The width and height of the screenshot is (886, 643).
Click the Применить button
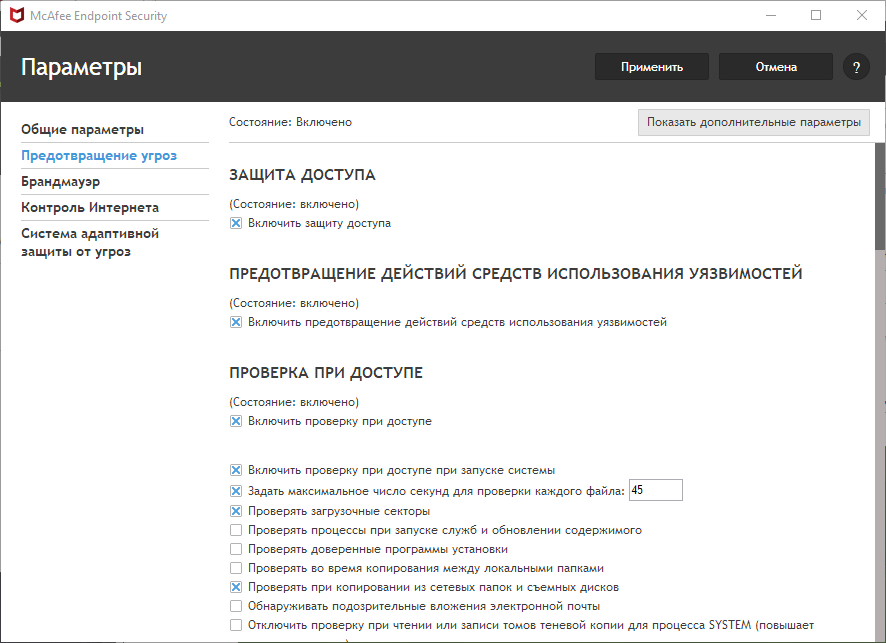(x=652, y=67)
